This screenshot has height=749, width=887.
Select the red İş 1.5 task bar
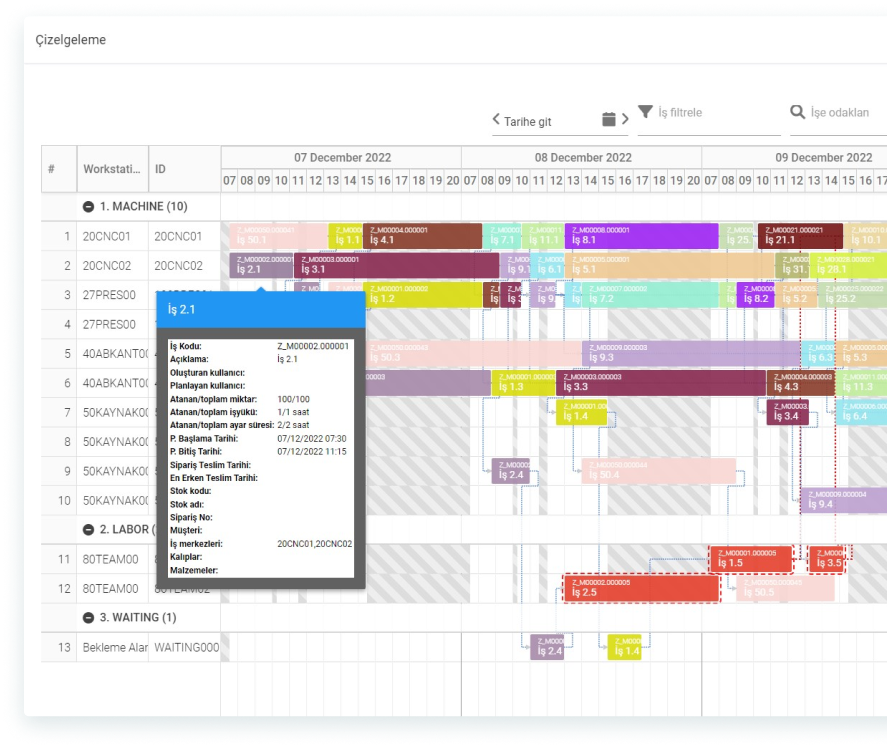click(750, 559)
